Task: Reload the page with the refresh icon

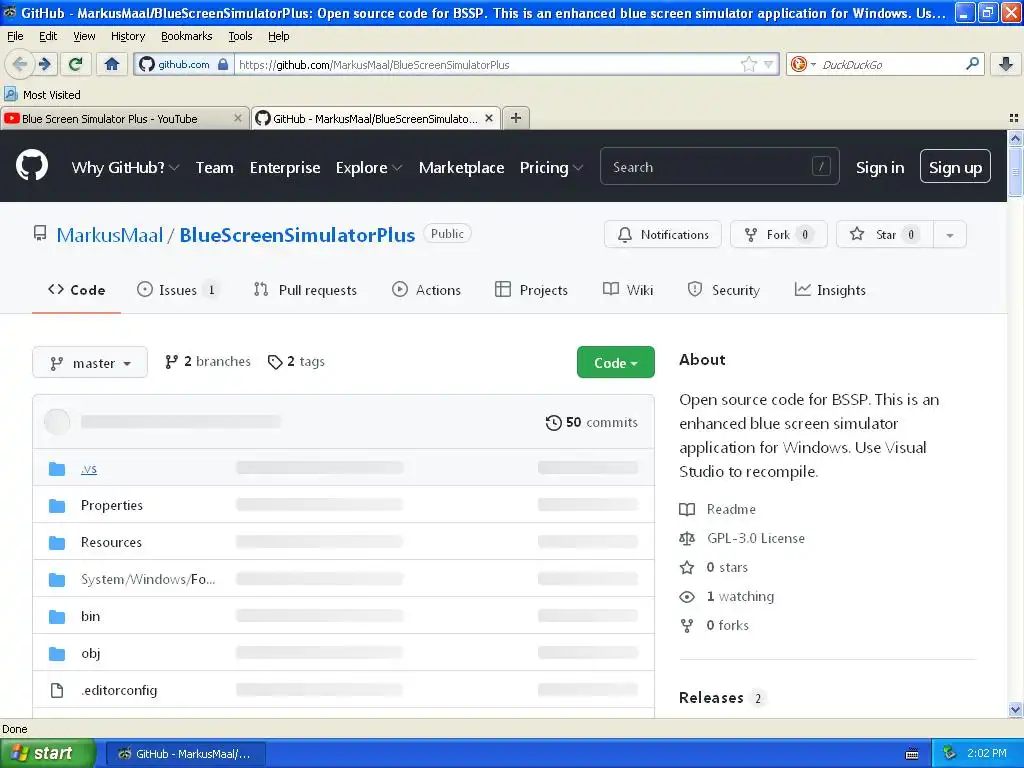Action: (76, 64)
